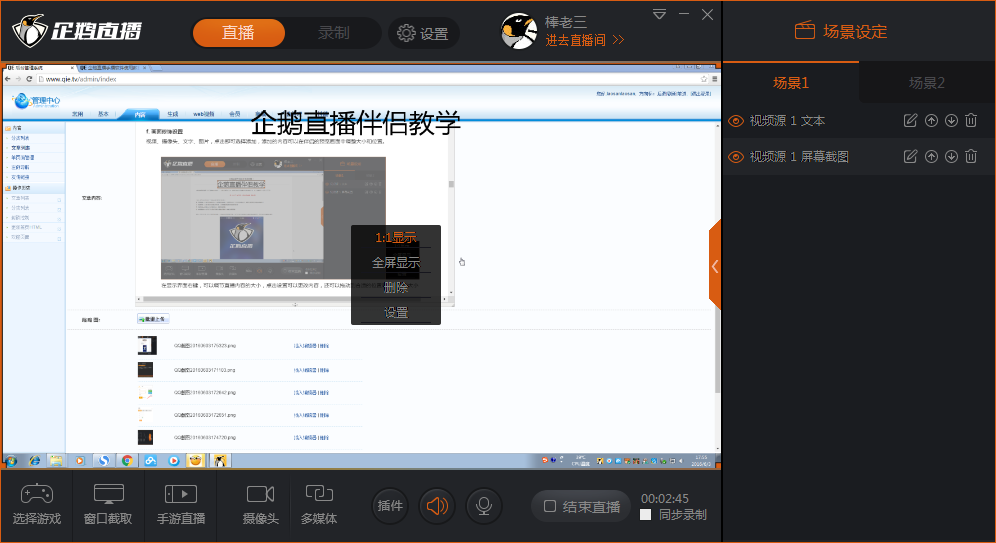The width and height of the screenshot is (996, 543).
Task: Delete the 视频源 1 文本 source
Action: (971, 120)
